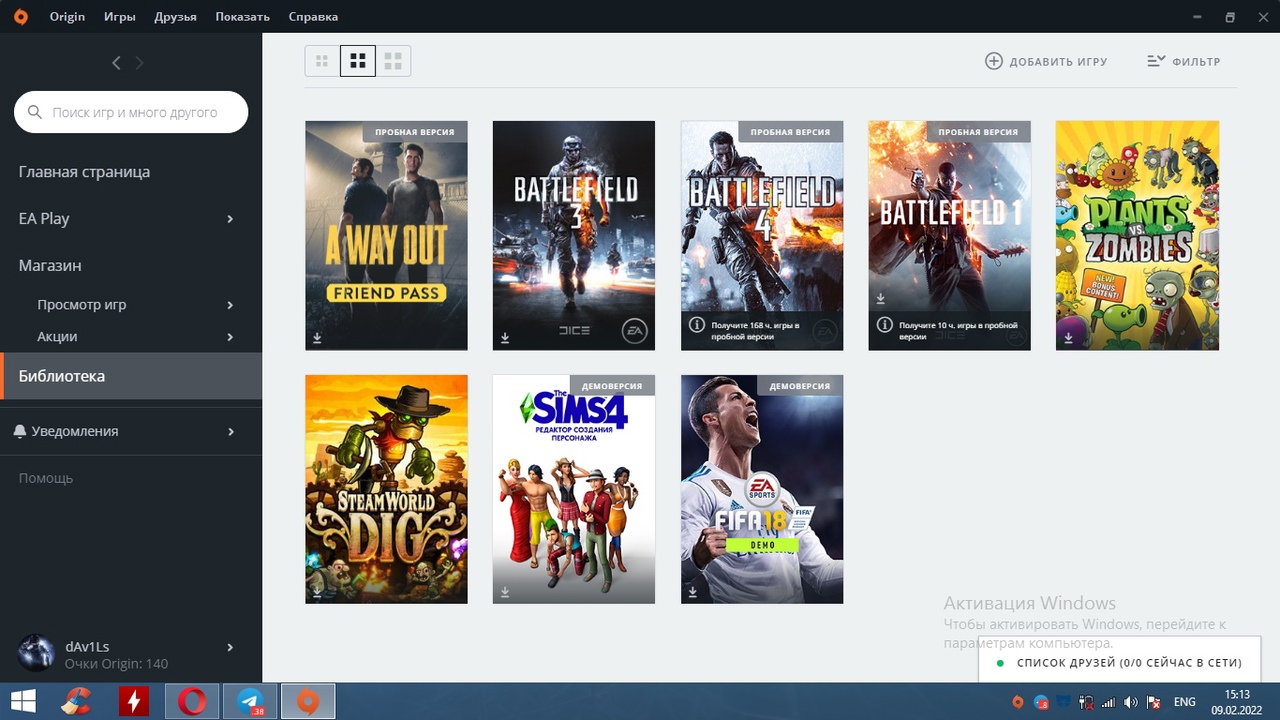The height and width of the screenshot is (720, 1280).
Task: Open Telegram from the taskbar
Action: (x=250, y=702)
